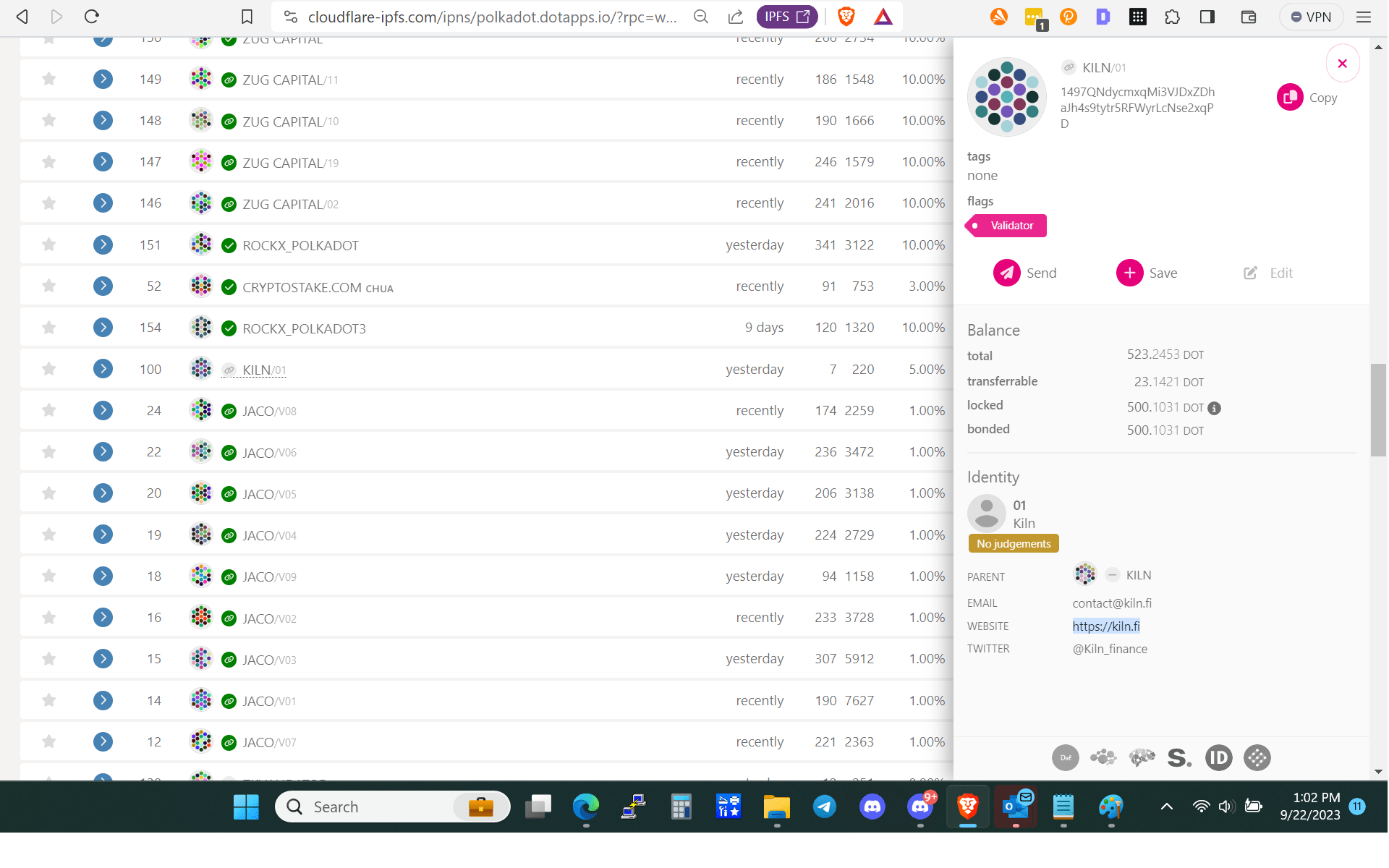Open the Dotscanner explorer icon
Viewport: 1389px width, 868px height.
1065,757
